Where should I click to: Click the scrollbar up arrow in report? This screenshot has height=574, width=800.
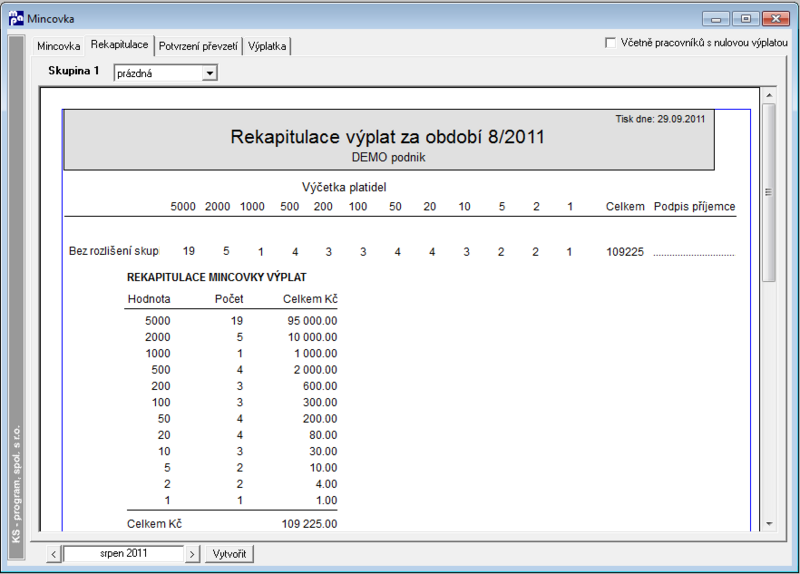click(769, 95)
